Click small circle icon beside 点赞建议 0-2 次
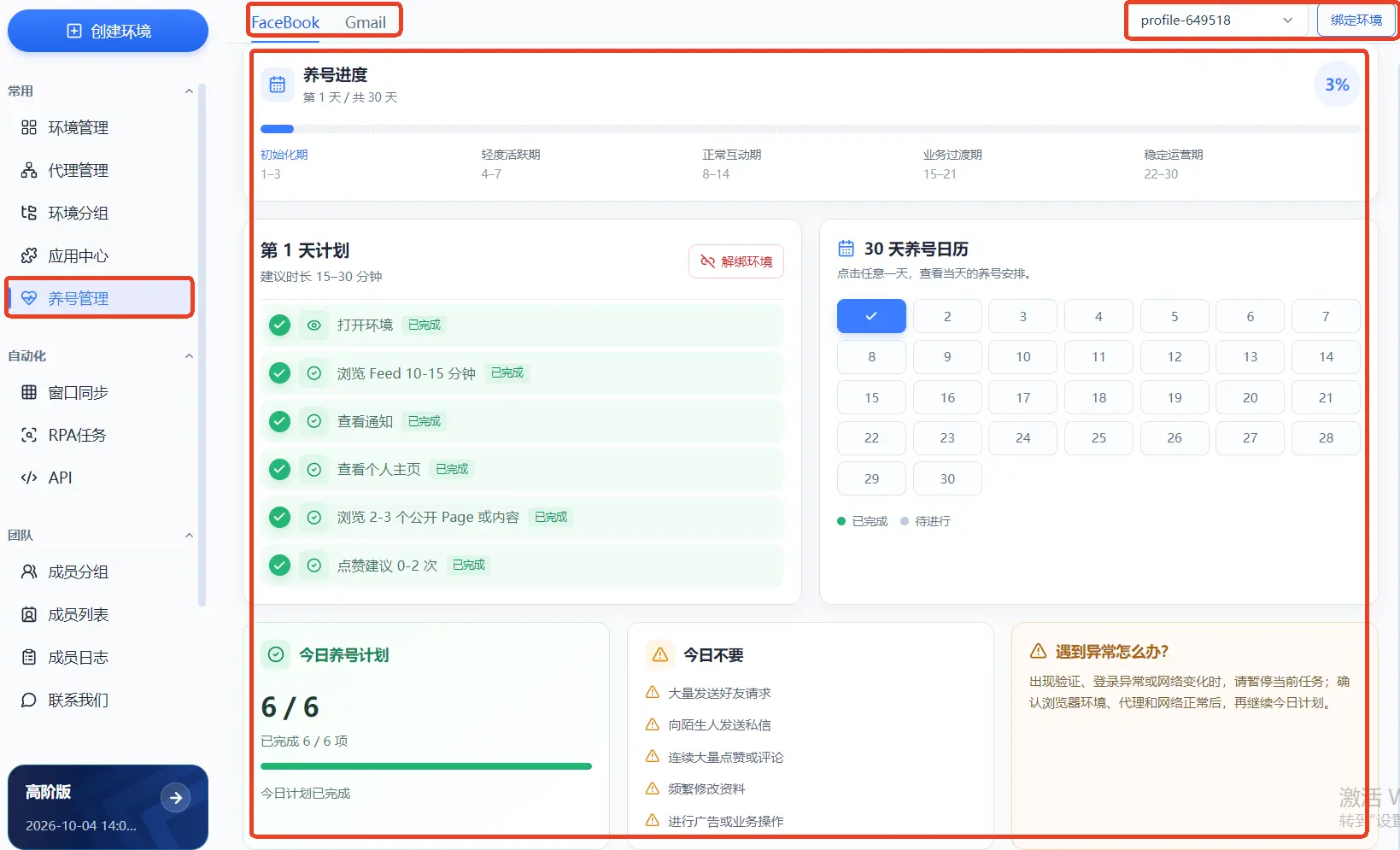The width and height of the screenshot is (1400, 850). [x=314, y=565]
